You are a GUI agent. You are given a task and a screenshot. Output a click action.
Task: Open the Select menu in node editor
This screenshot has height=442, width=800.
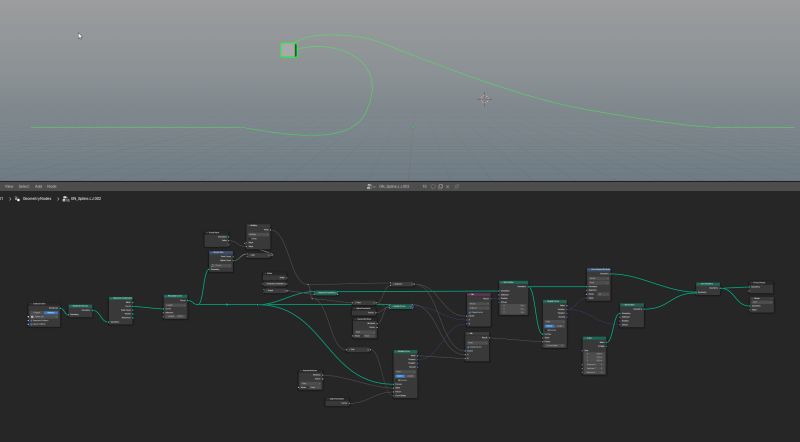coord(24,187)
